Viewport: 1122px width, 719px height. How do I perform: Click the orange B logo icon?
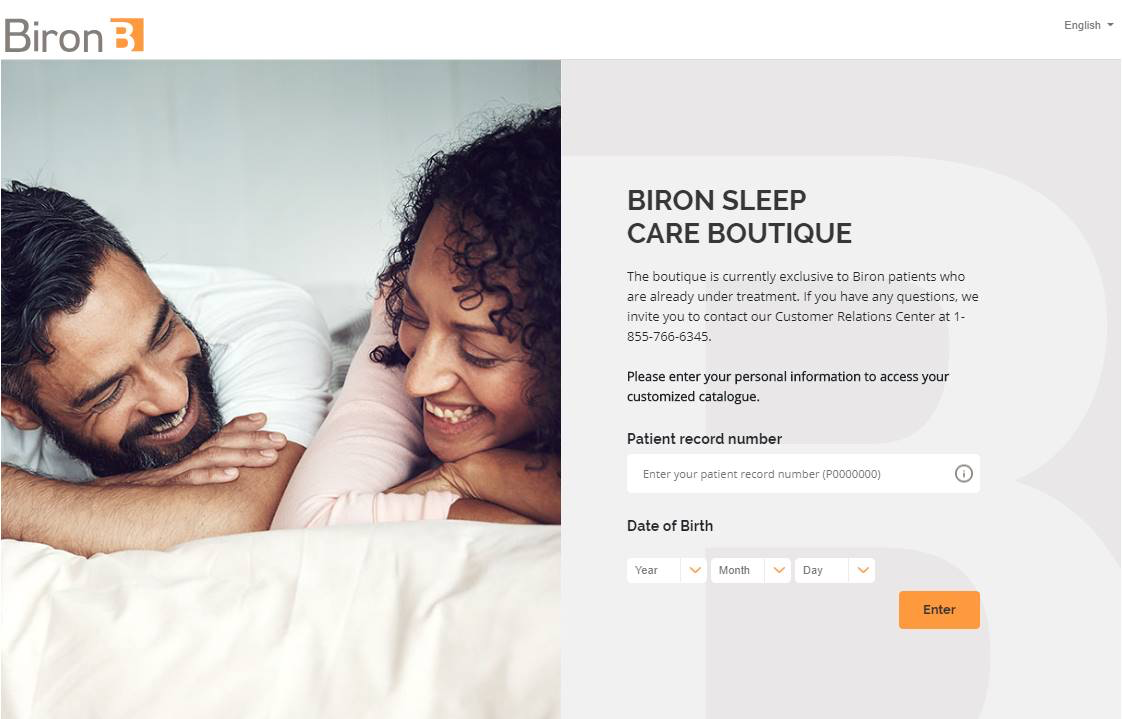point(127,34)
